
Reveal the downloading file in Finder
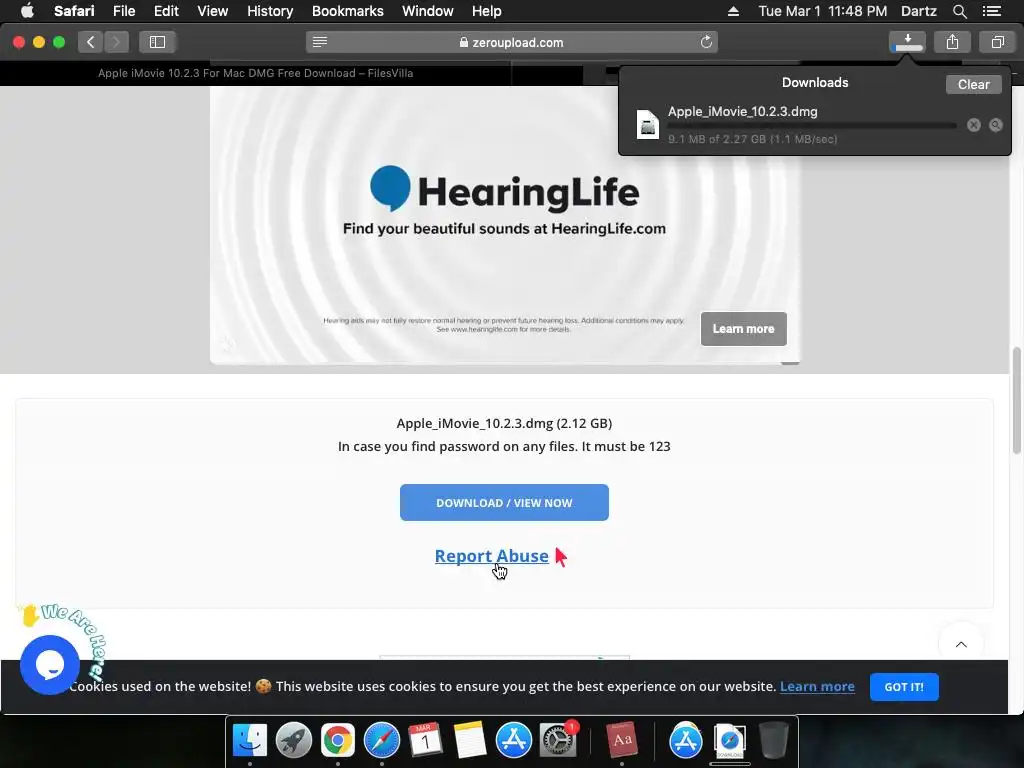(995, 125)
